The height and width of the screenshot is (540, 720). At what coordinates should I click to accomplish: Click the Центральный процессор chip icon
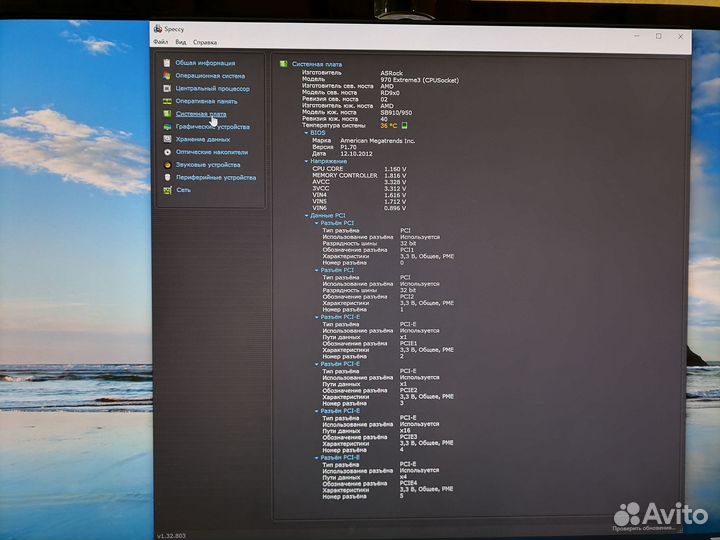click(x=167, y=89)
